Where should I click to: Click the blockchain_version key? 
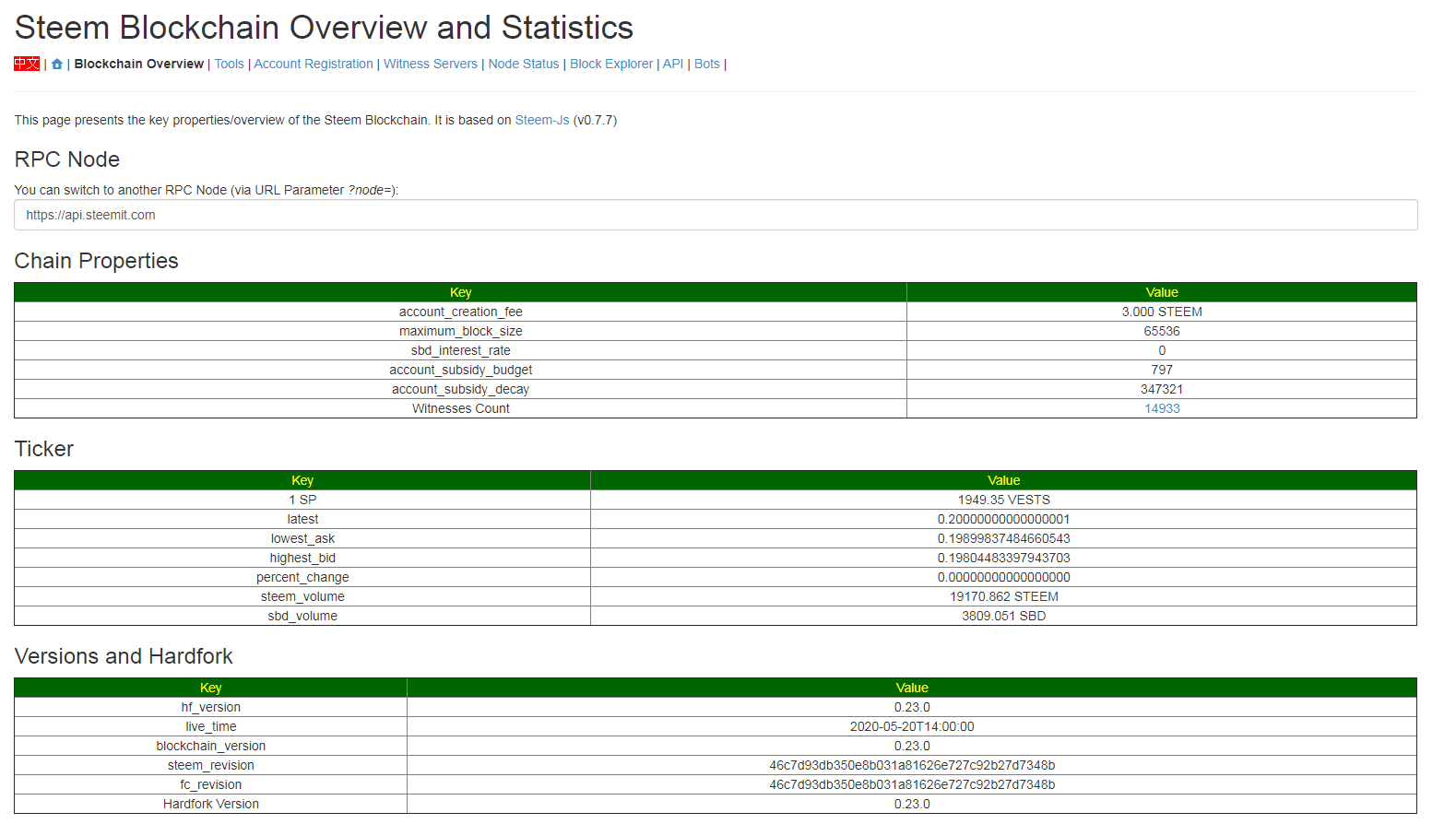[x=211, y=746]
